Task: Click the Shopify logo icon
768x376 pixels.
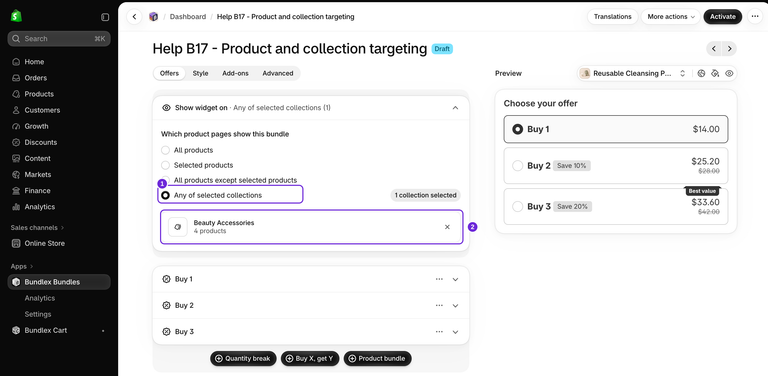Action: point(16,16)
